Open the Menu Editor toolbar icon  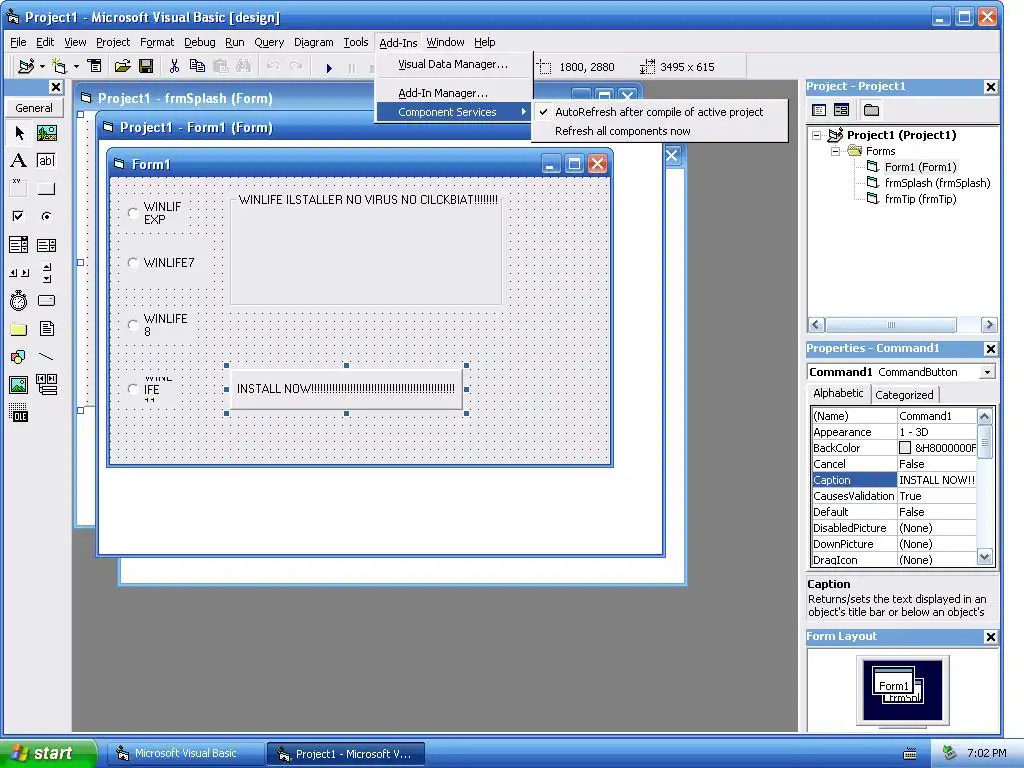95,66
